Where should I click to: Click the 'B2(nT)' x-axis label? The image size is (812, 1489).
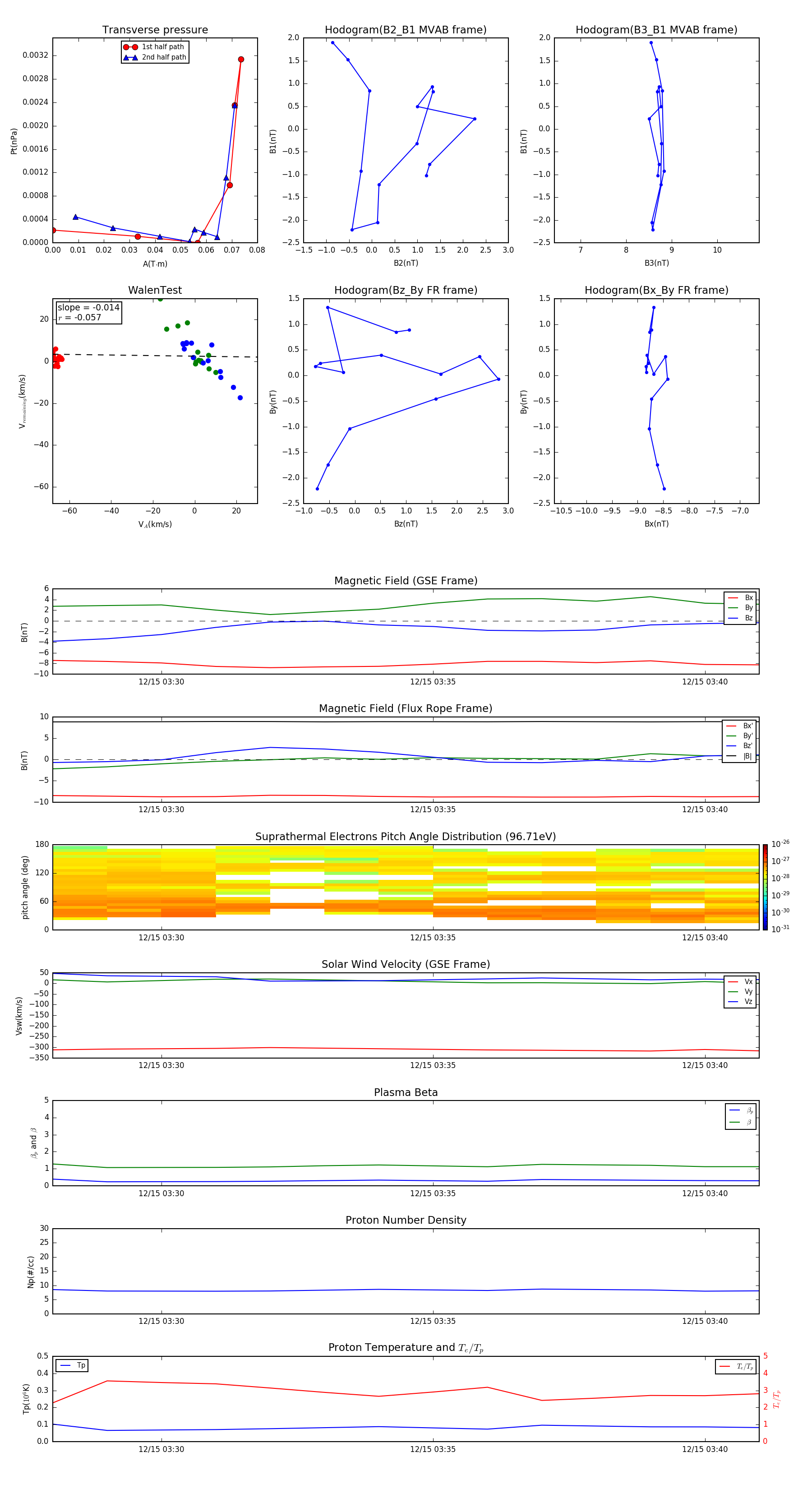(x=406, y=263)
